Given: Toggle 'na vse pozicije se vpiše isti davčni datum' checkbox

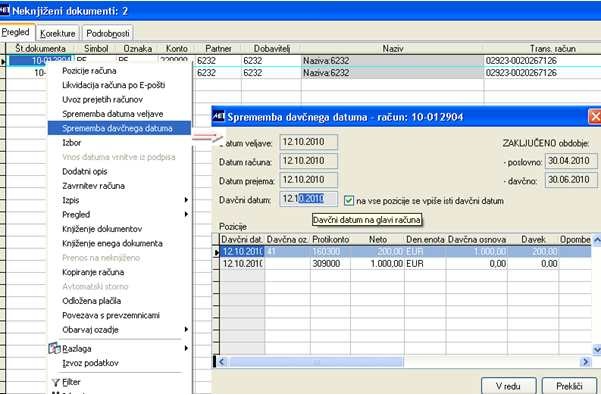Looking at the screenshot, I should (x=348, y=200).
